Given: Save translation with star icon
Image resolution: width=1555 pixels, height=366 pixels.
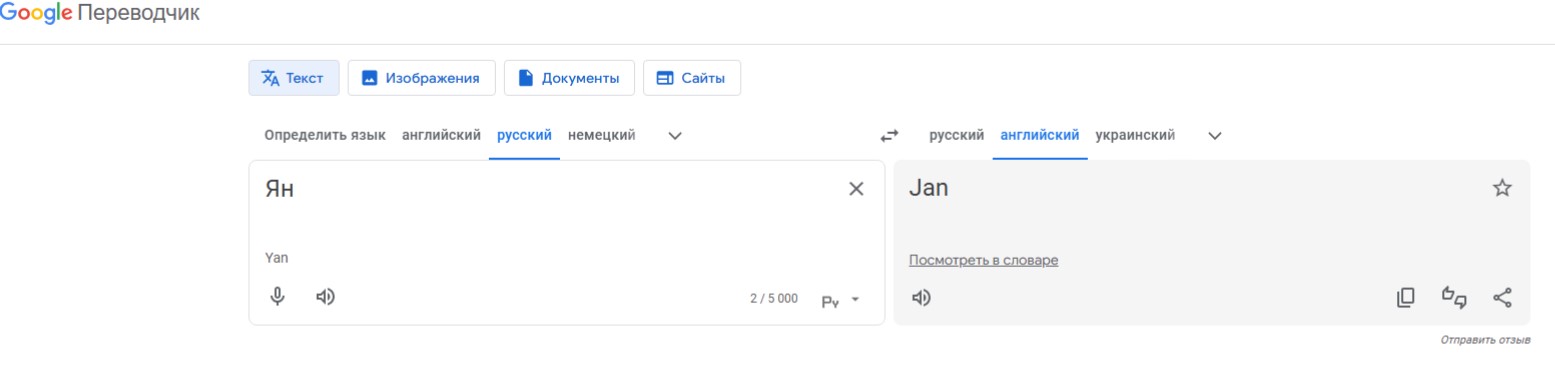Looking at the screenshot, I should tap(1502, 188).
